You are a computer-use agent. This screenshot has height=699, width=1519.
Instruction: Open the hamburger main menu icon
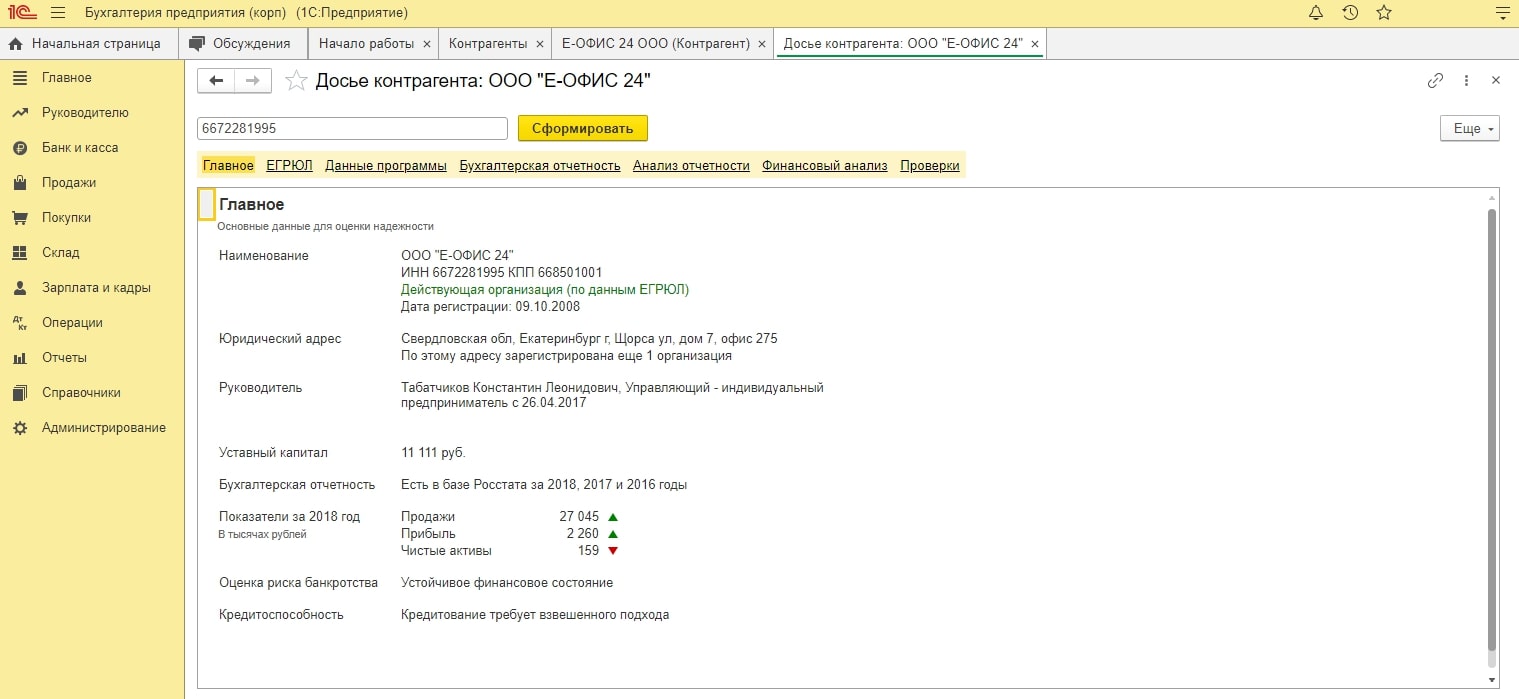pyautogui.click(x=57, y=13)
